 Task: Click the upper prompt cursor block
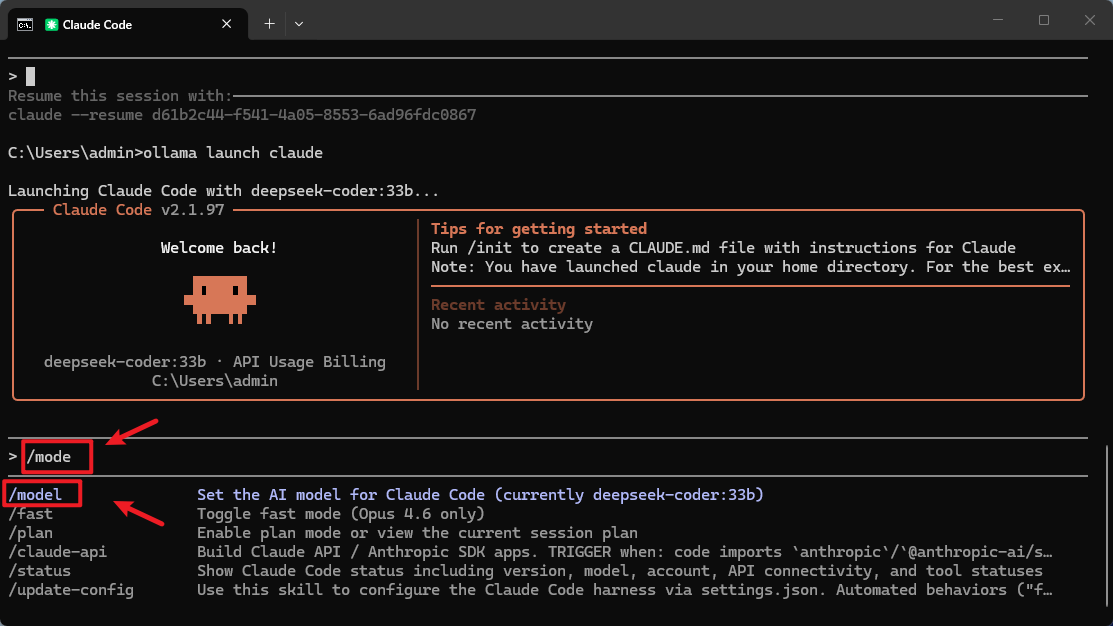click(x=31, y=76)
